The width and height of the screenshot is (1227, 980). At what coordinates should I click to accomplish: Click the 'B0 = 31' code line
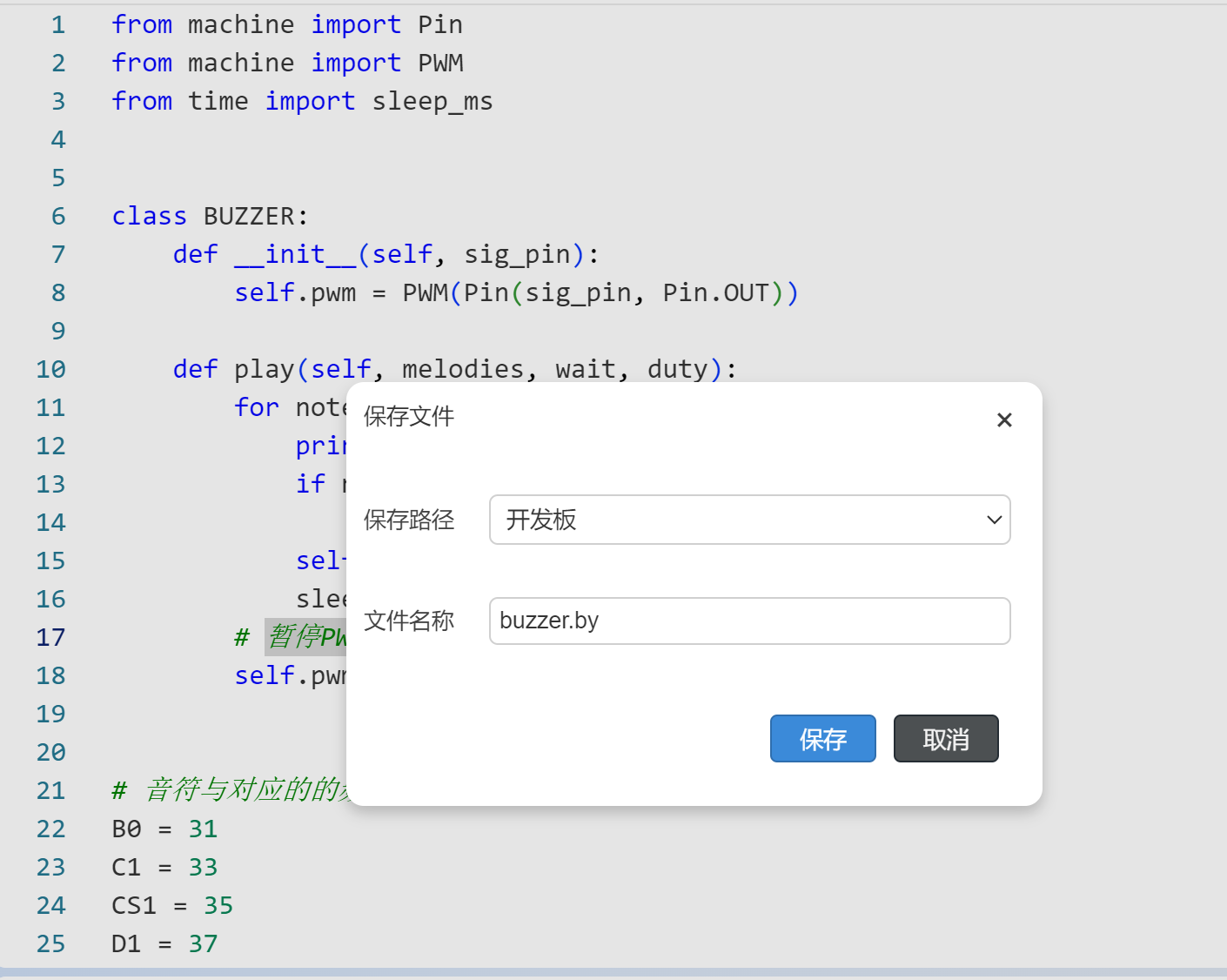point(164,829)
